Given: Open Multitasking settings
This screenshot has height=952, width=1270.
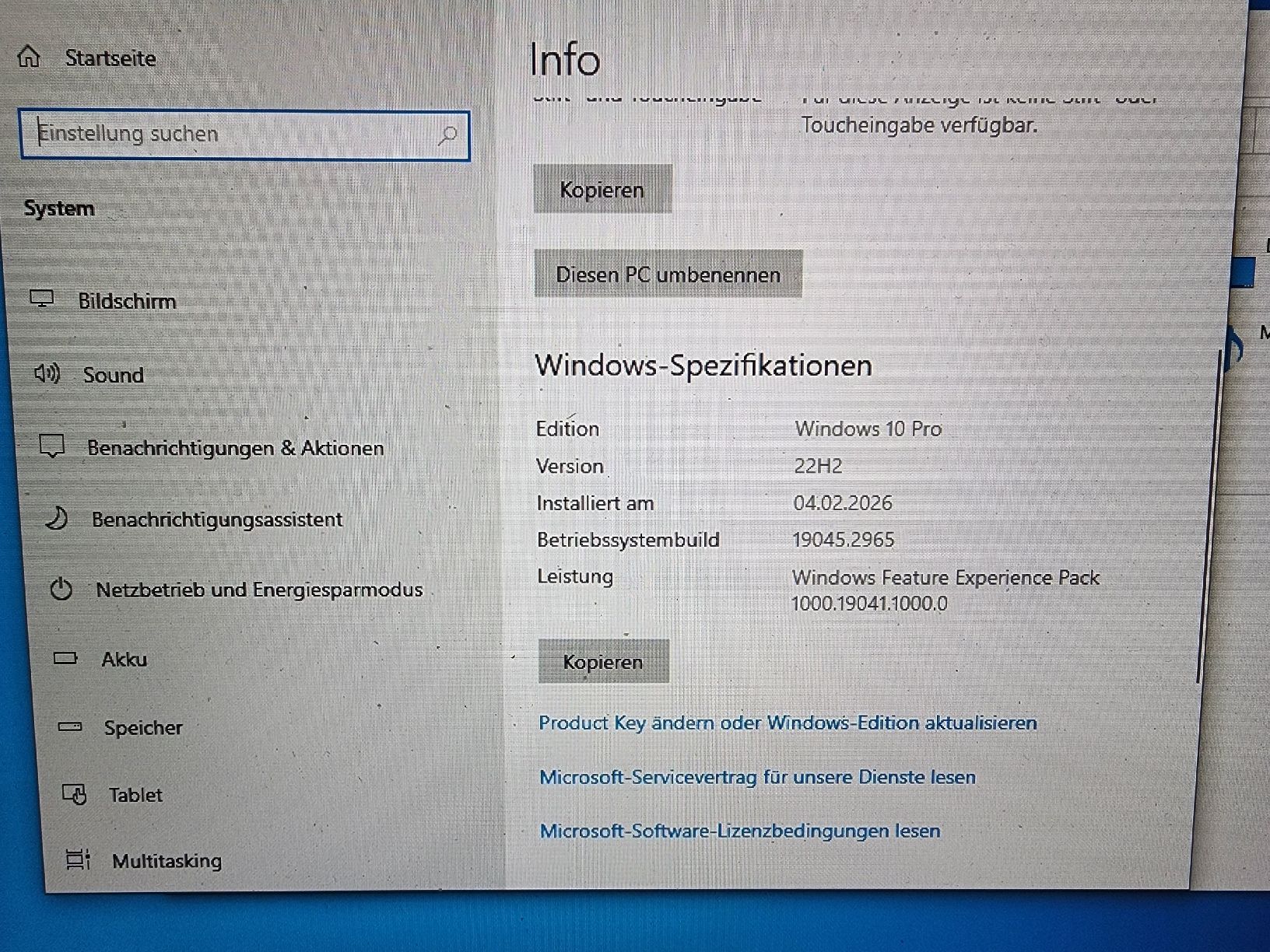Looking at the screenshot, I should pyautogui.click(x=167, y=860).
